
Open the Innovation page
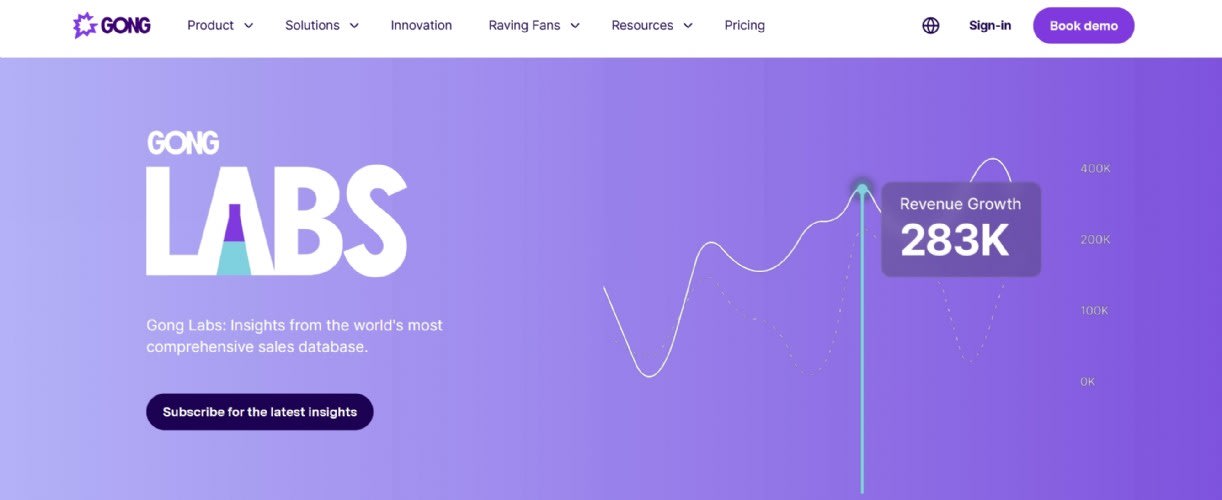[421, 26]
